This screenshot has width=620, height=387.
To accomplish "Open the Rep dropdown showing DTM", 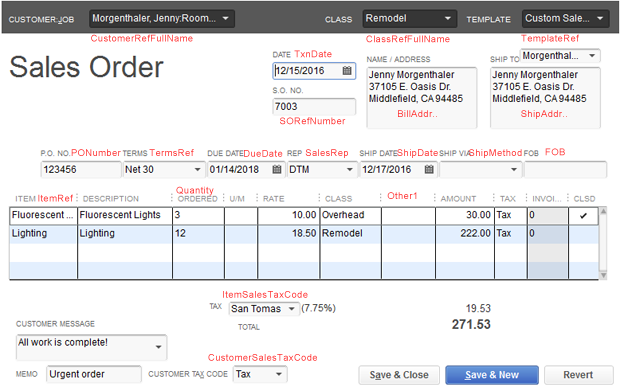I will (x=350, y=170).
